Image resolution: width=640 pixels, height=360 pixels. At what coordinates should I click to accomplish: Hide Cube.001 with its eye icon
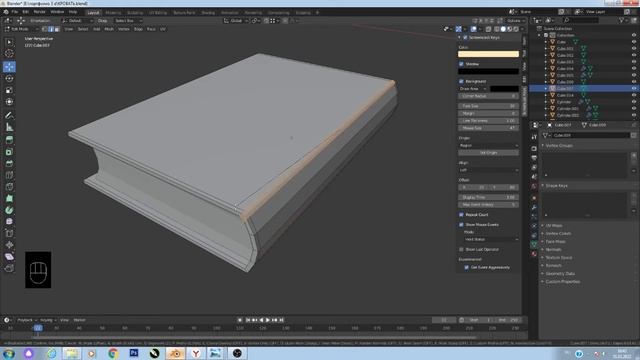pos(634,48)
